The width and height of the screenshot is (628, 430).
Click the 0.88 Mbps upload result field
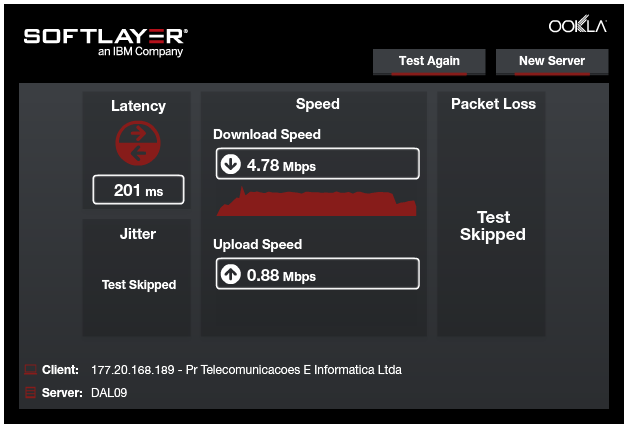tap(318, 274)
